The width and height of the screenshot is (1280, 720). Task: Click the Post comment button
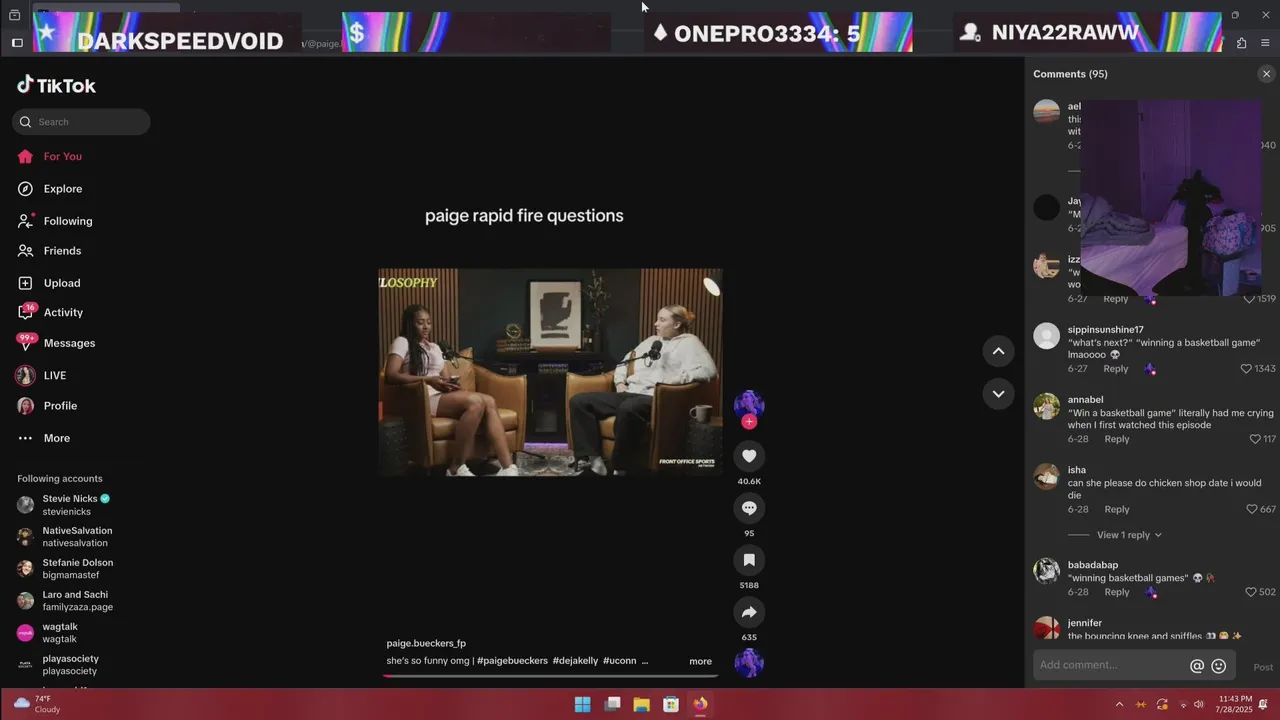tap(1263, 667)
